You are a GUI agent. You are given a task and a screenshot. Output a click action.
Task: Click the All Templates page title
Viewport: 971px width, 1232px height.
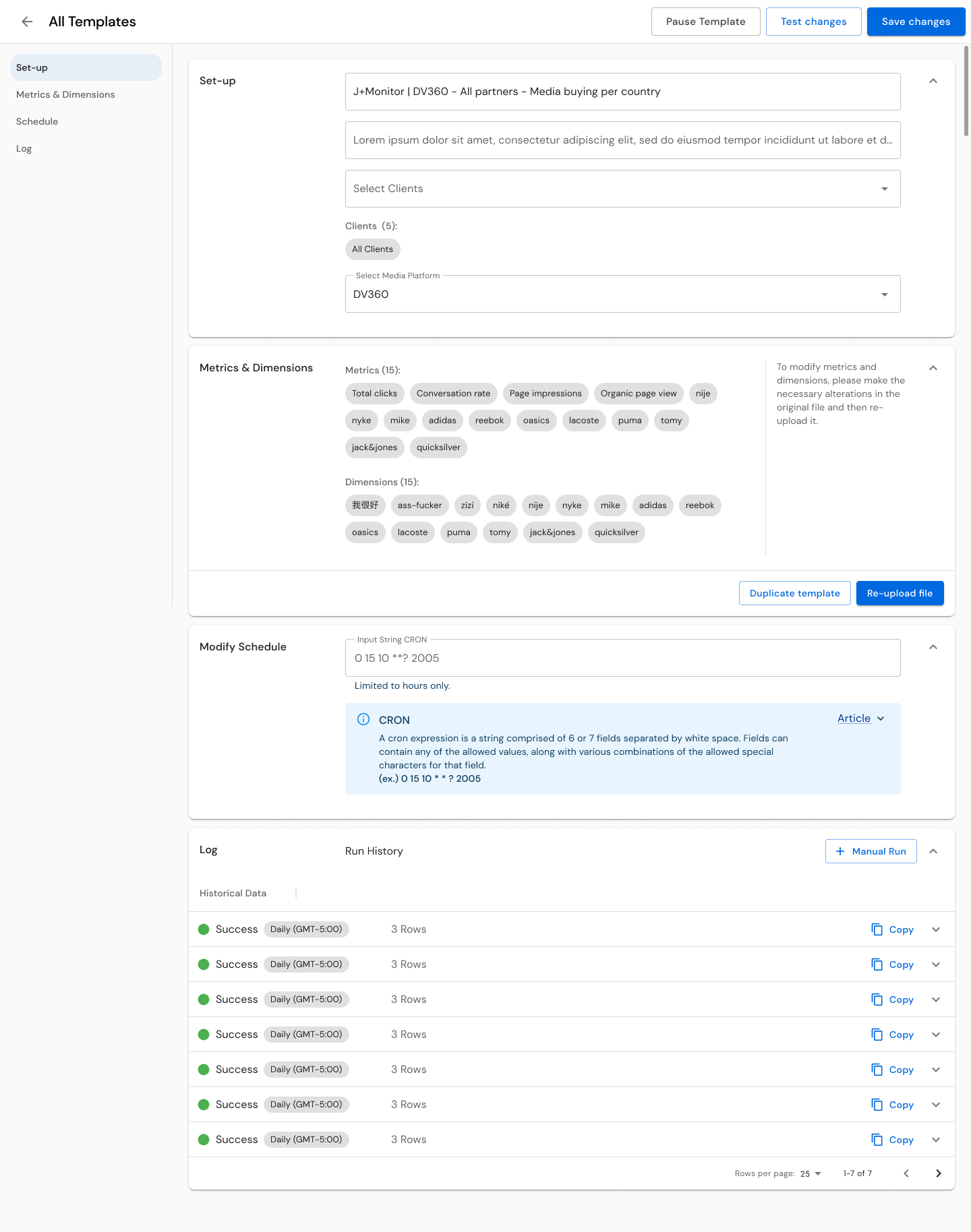92,22
